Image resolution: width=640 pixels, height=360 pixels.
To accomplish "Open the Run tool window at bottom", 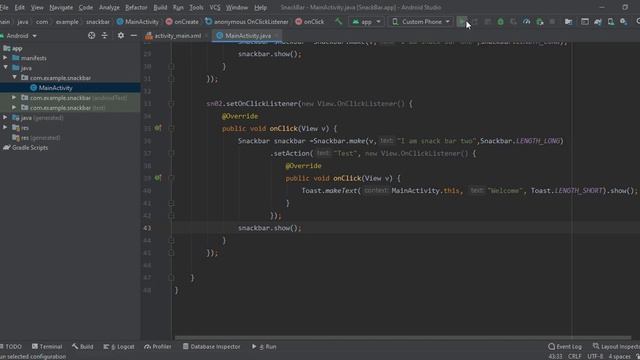I will pyautogui.click(x=264, y=347).
